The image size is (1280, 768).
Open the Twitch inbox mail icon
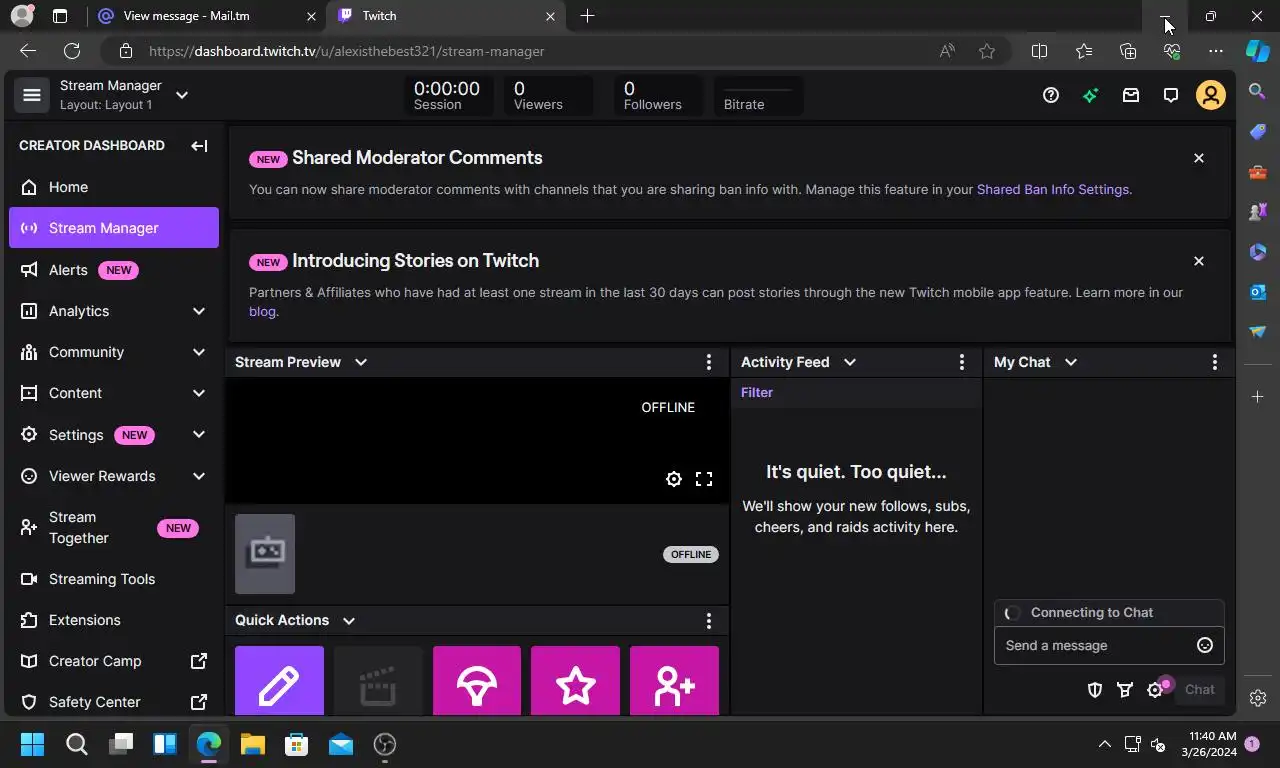[1130, 95]
